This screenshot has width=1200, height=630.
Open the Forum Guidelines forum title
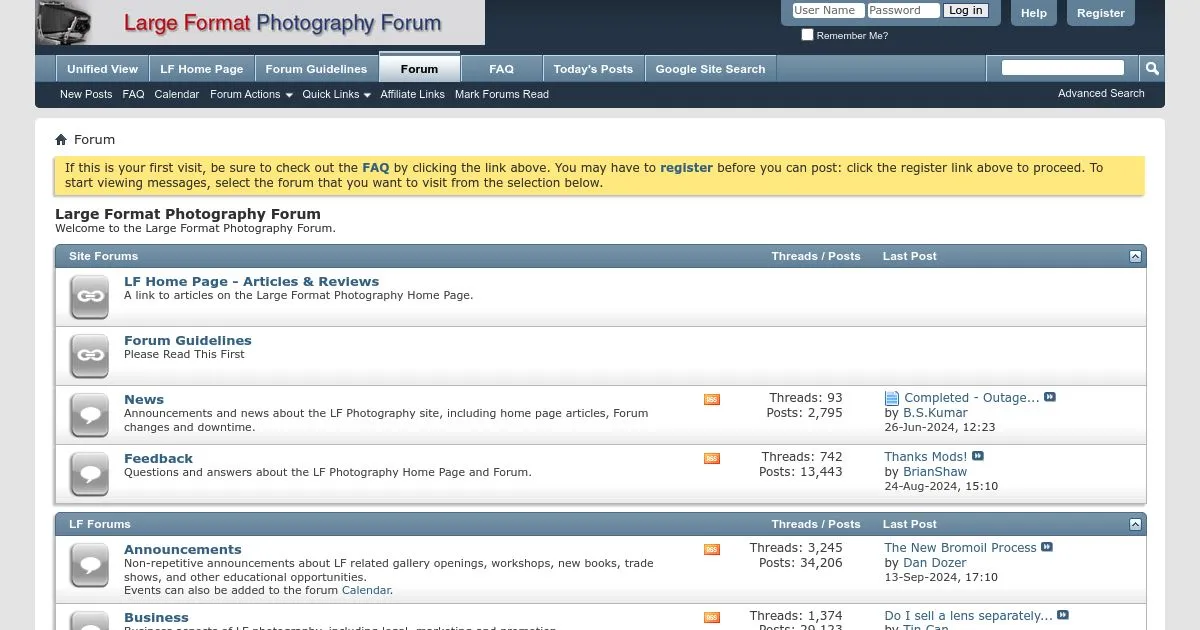[x=188, y=341]
